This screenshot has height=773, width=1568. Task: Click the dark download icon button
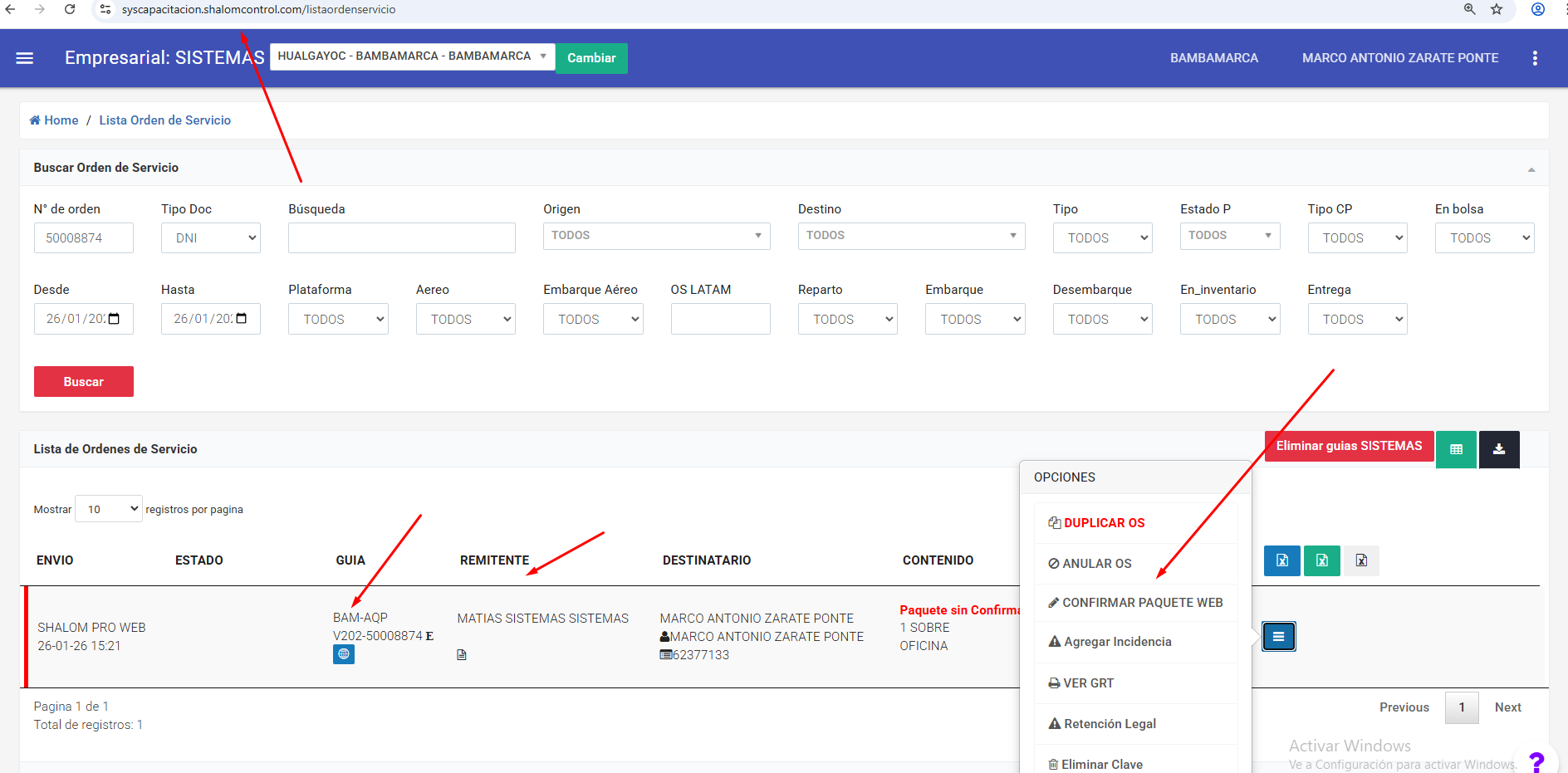1499,449
